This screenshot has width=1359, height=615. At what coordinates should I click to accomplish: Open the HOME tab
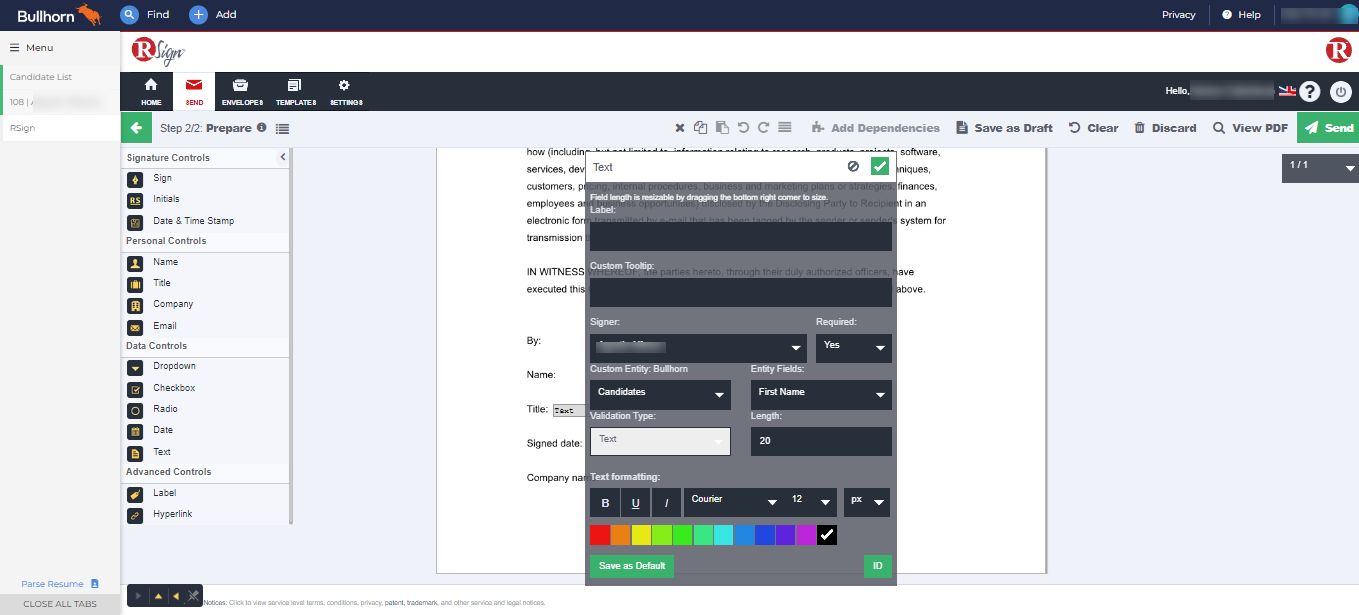coord(151,91)
